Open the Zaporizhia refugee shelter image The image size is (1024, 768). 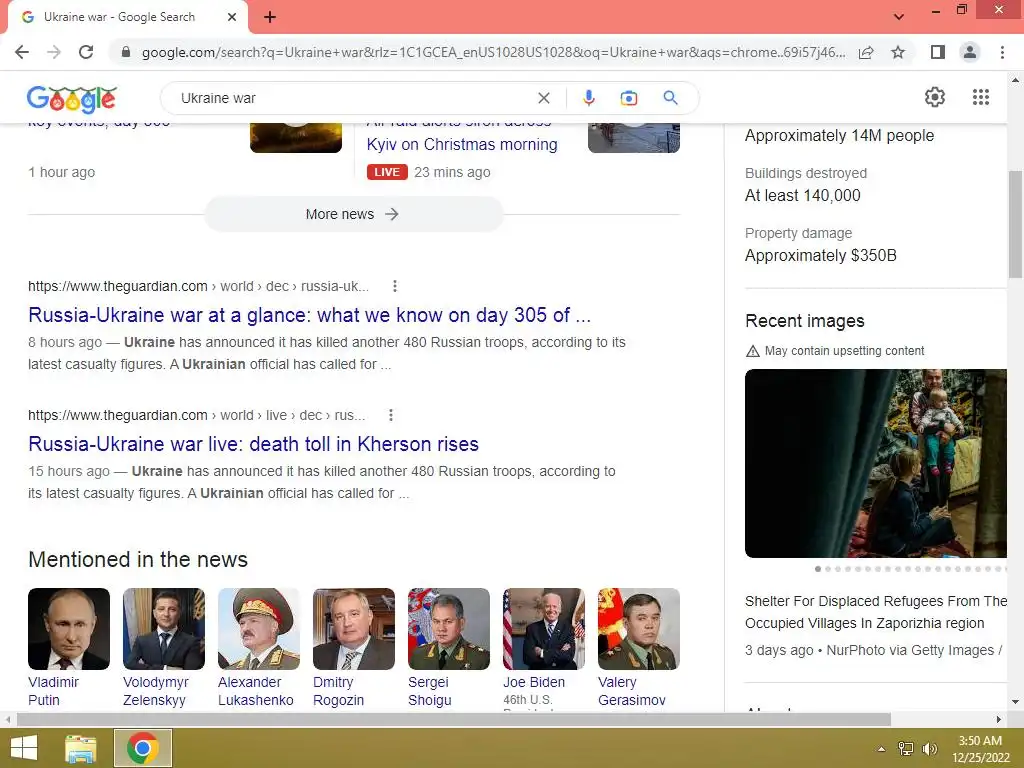pyautogui.click(x=876, y=463)
